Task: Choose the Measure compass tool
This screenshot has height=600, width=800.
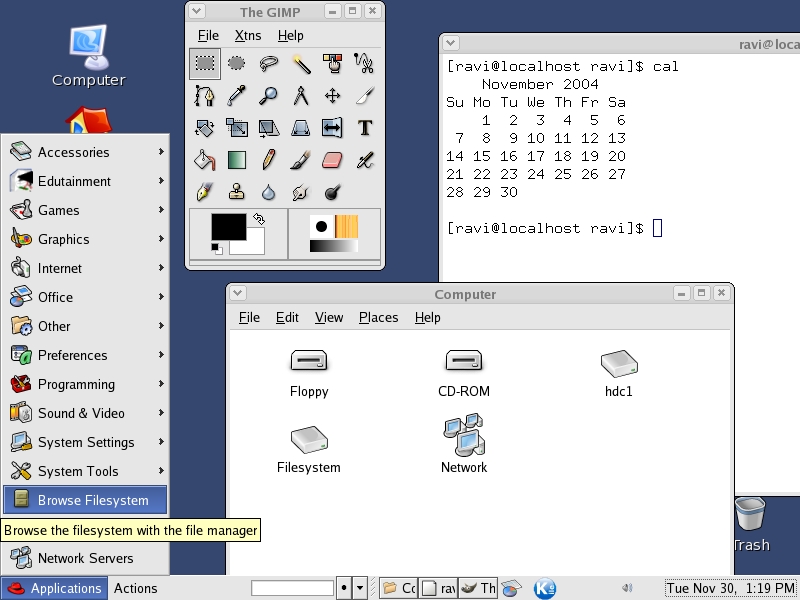Action: coord(301,96)
